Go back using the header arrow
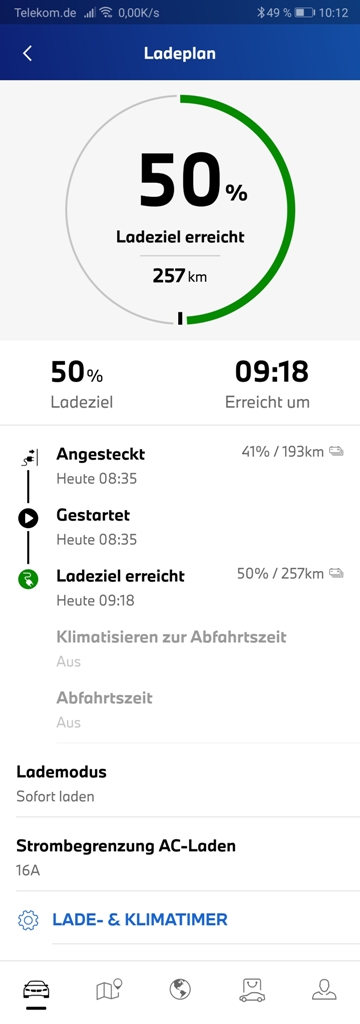360x1024 pixels. [x=27, y=54]
